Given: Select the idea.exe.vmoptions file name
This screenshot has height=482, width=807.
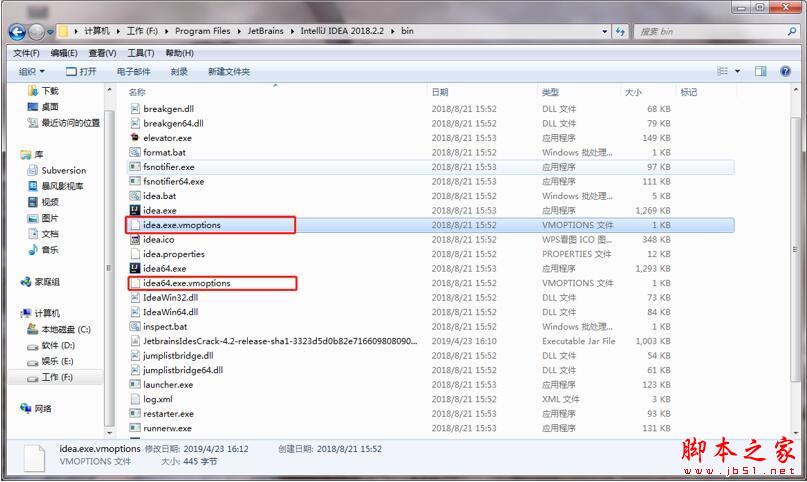Looking at the screenshot, I should point(182,225).
